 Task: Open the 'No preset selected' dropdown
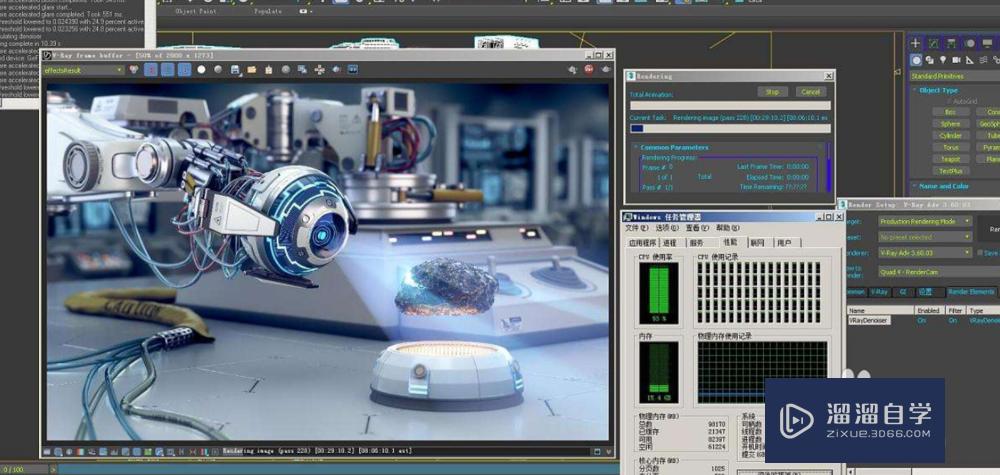(x=925, y=237)
